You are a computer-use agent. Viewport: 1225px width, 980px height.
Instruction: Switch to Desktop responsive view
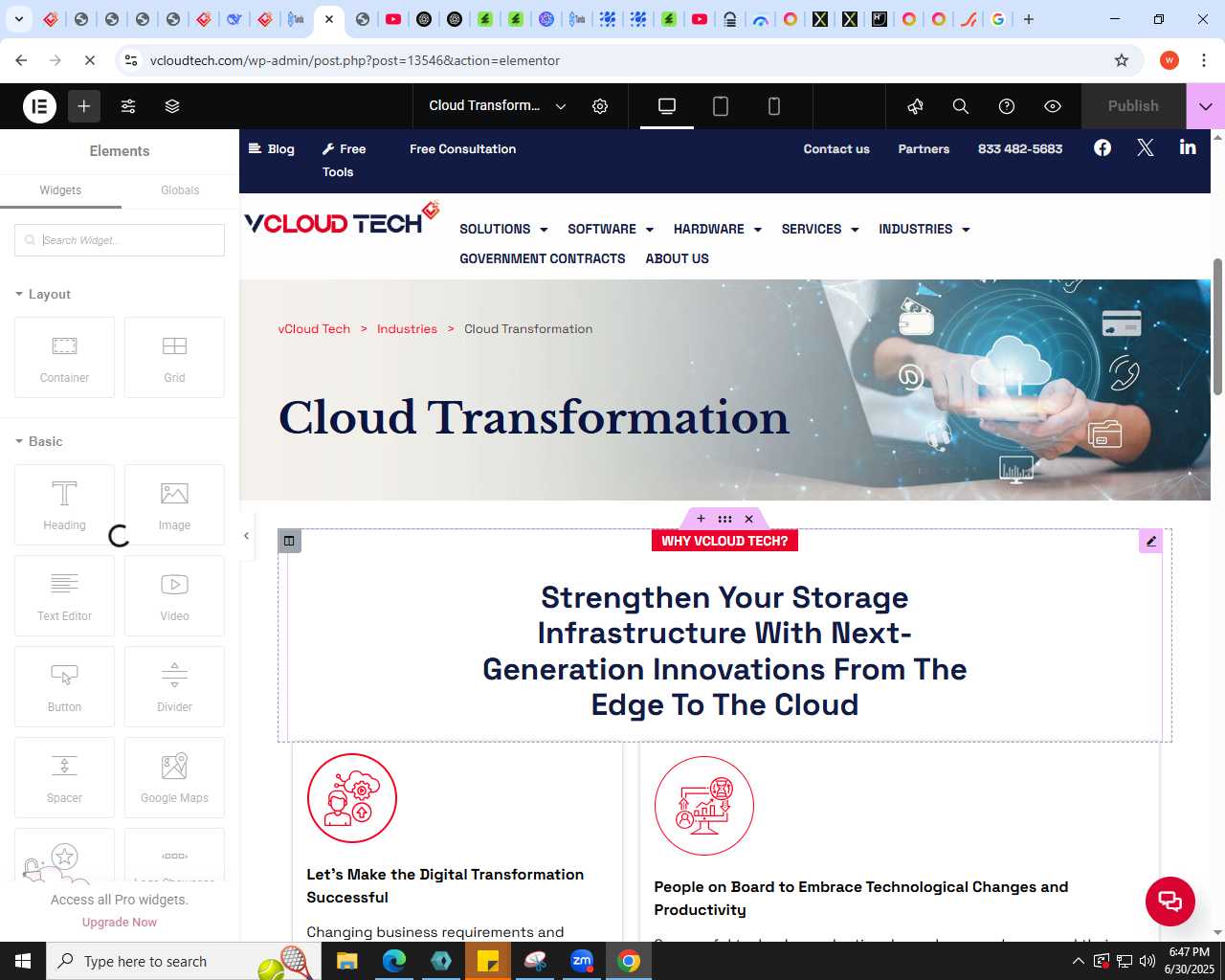667,106
